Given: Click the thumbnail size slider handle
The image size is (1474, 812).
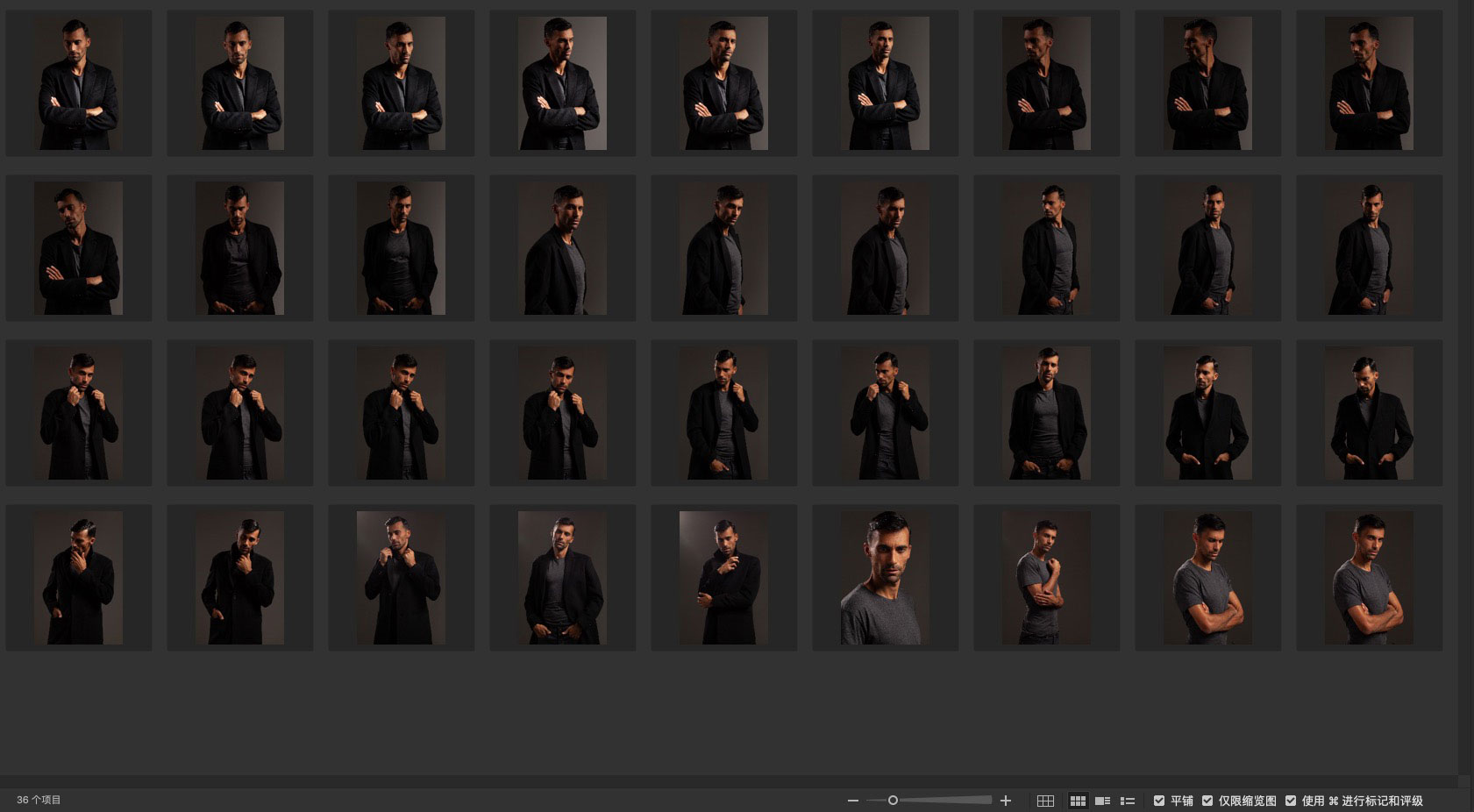Looking at the screenshot, I should [893, 801].
